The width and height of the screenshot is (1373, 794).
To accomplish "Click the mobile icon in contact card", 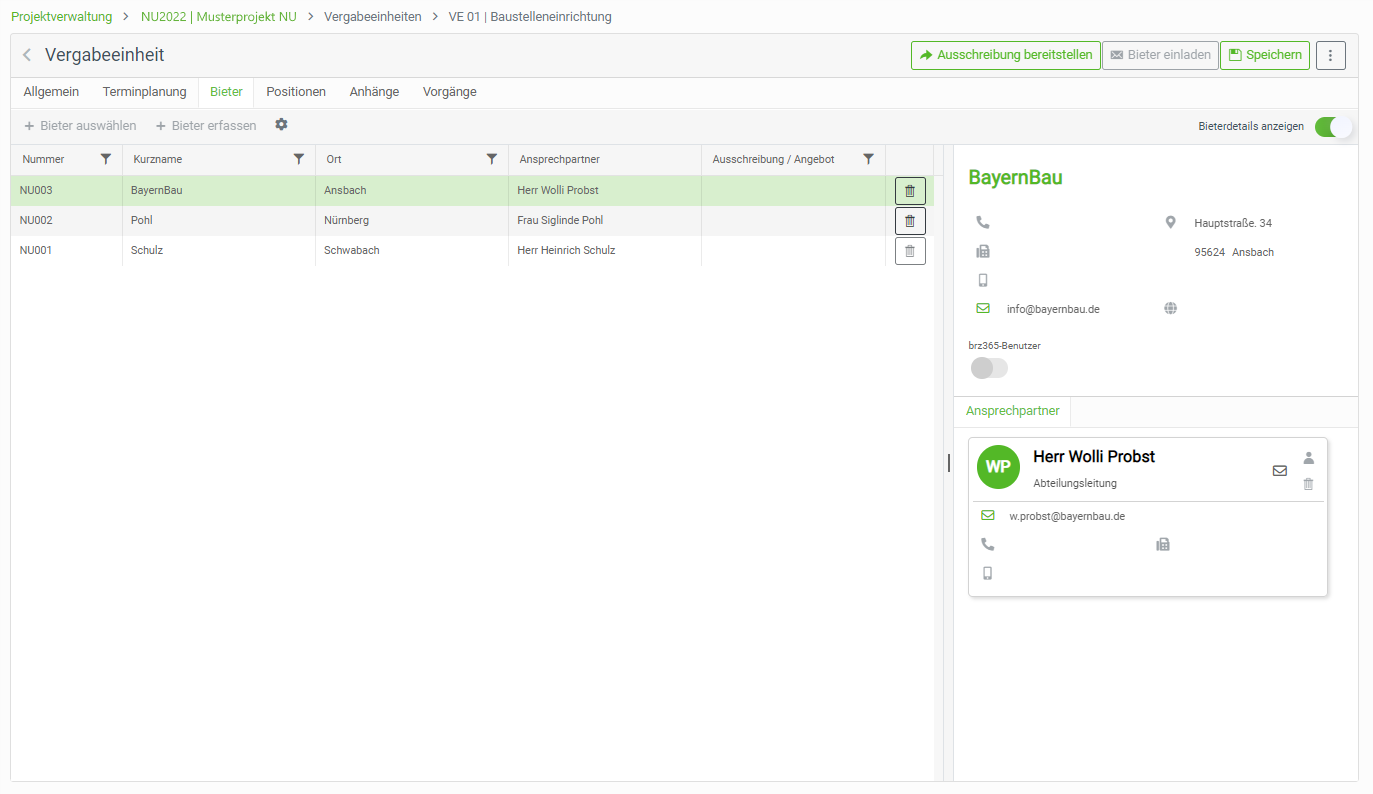I will pyautogui.click(x=988, y=573).
